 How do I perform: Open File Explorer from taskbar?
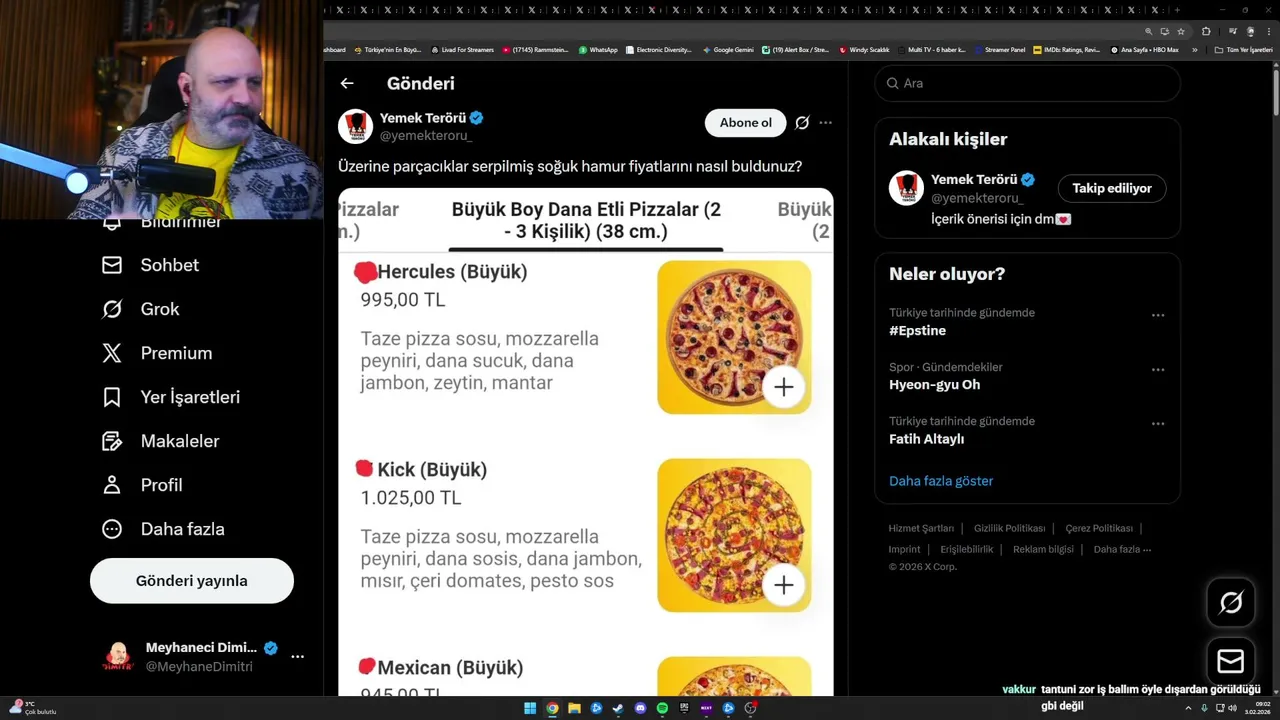coord(574,709)
